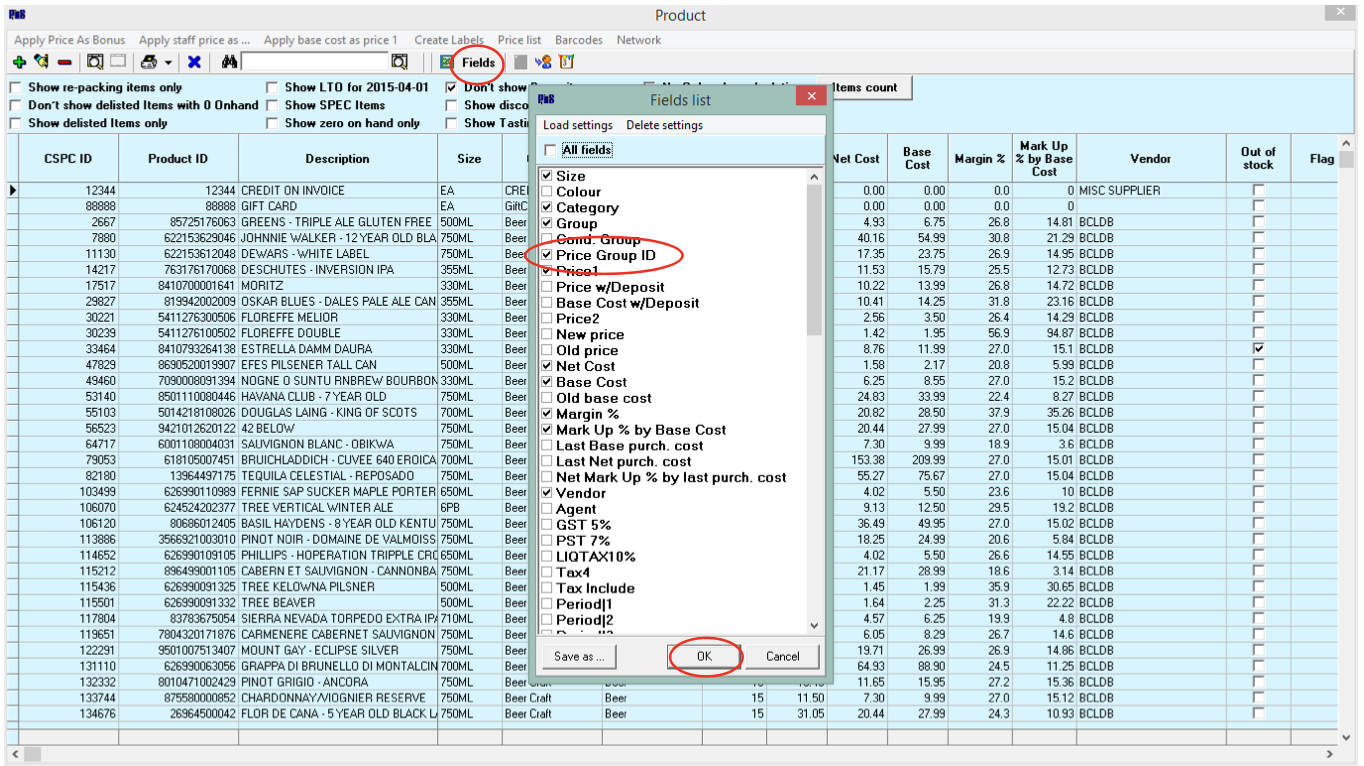Click the gray square toolbar icon
This screenshot has width=1364, height=766.
click(x=520, y=62)
